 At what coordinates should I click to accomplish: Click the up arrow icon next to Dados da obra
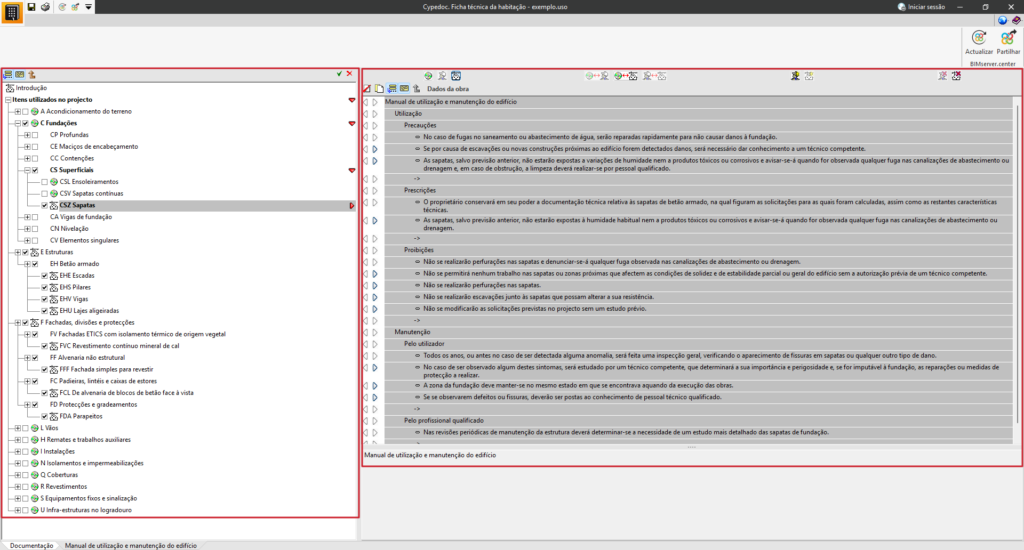pos(416,88)
